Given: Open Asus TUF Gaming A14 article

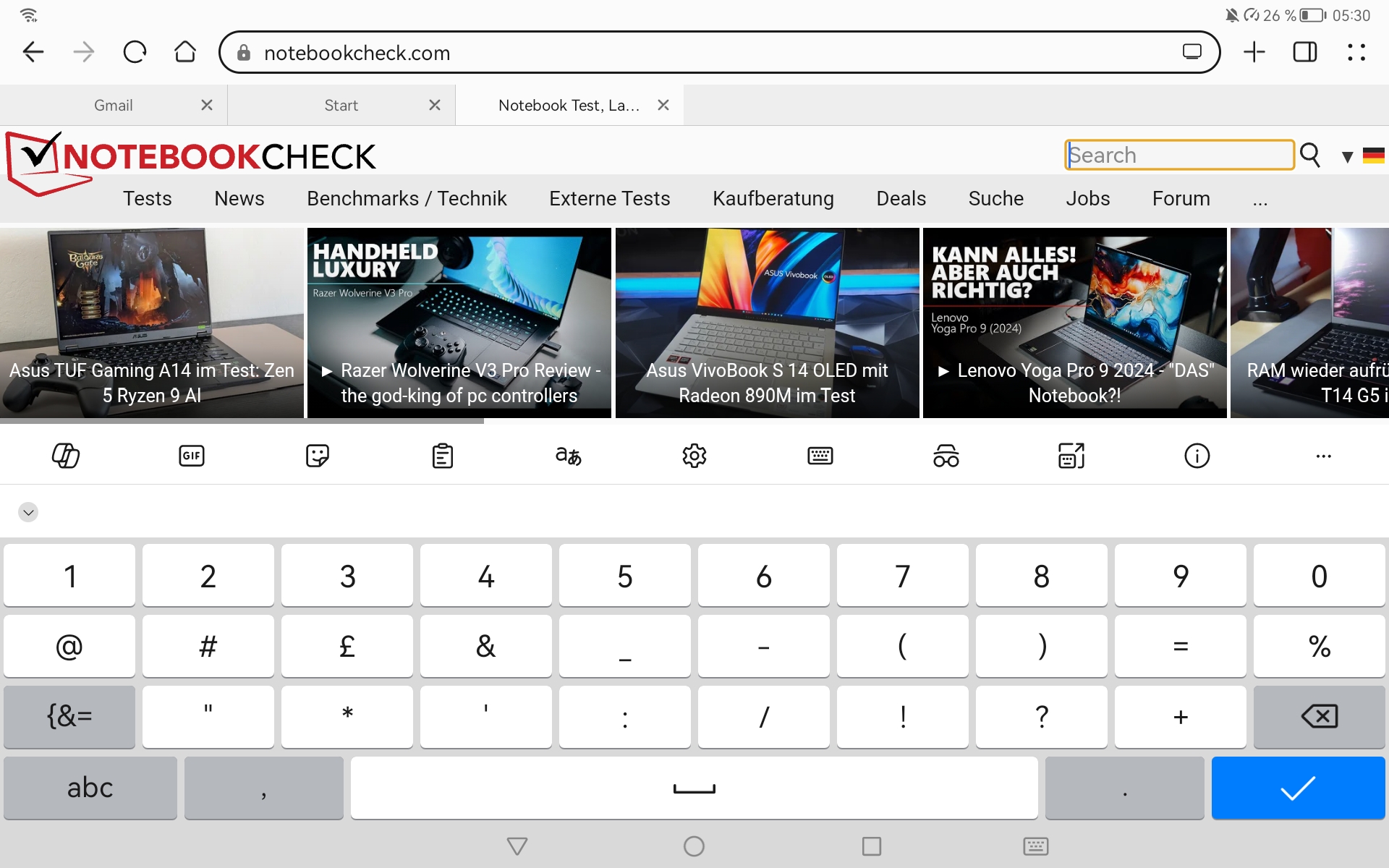Looking at the screenshot, I should [x=152, y=323].
